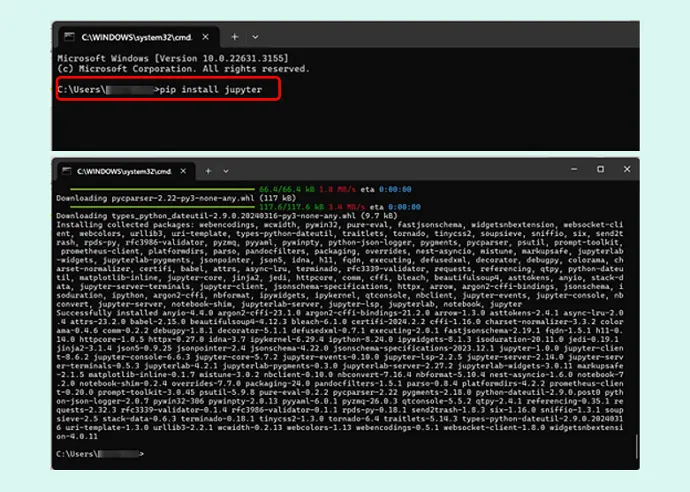Click the final C:\Users prompt in lower terminal
This screenshot has width=690, height=492.
(x=100, y=454)
